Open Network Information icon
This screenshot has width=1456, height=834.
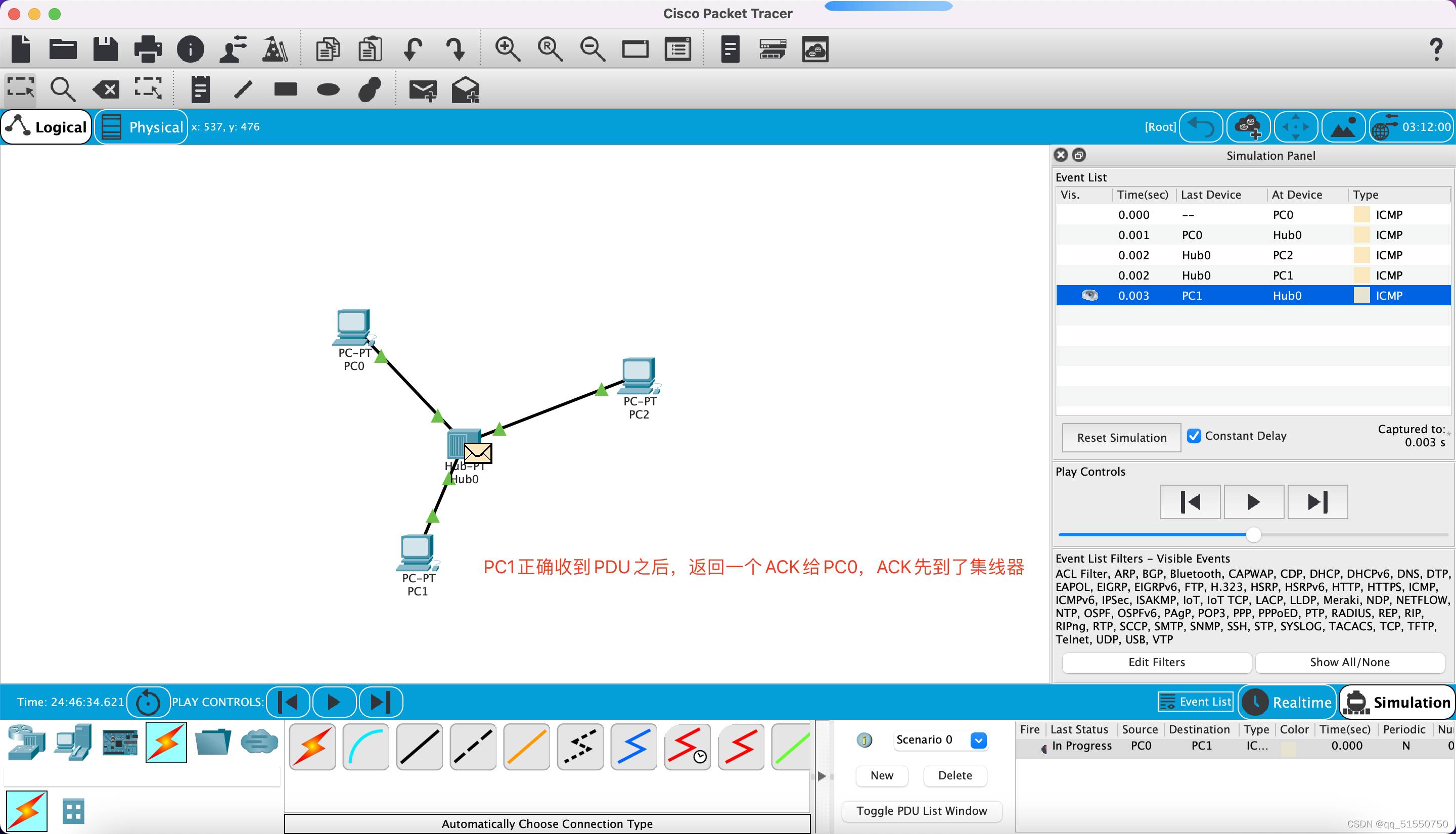[190, 49]
